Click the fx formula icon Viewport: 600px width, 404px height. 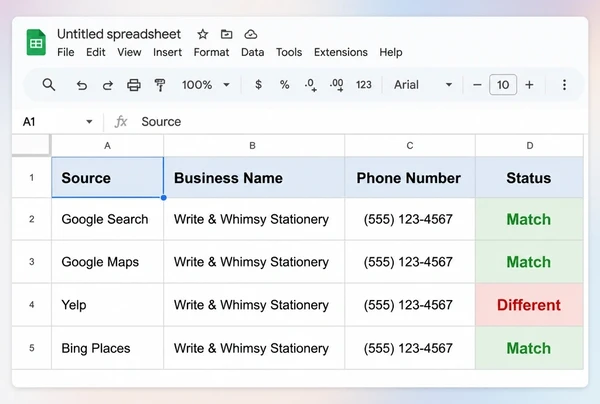(x=121, y=122)
